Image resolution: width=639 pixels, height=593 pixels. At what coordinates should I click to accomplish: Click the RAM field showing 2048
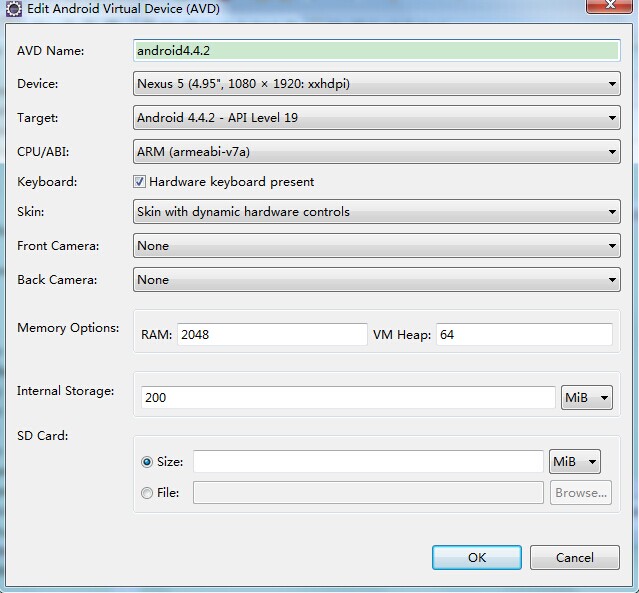[272, 335]
